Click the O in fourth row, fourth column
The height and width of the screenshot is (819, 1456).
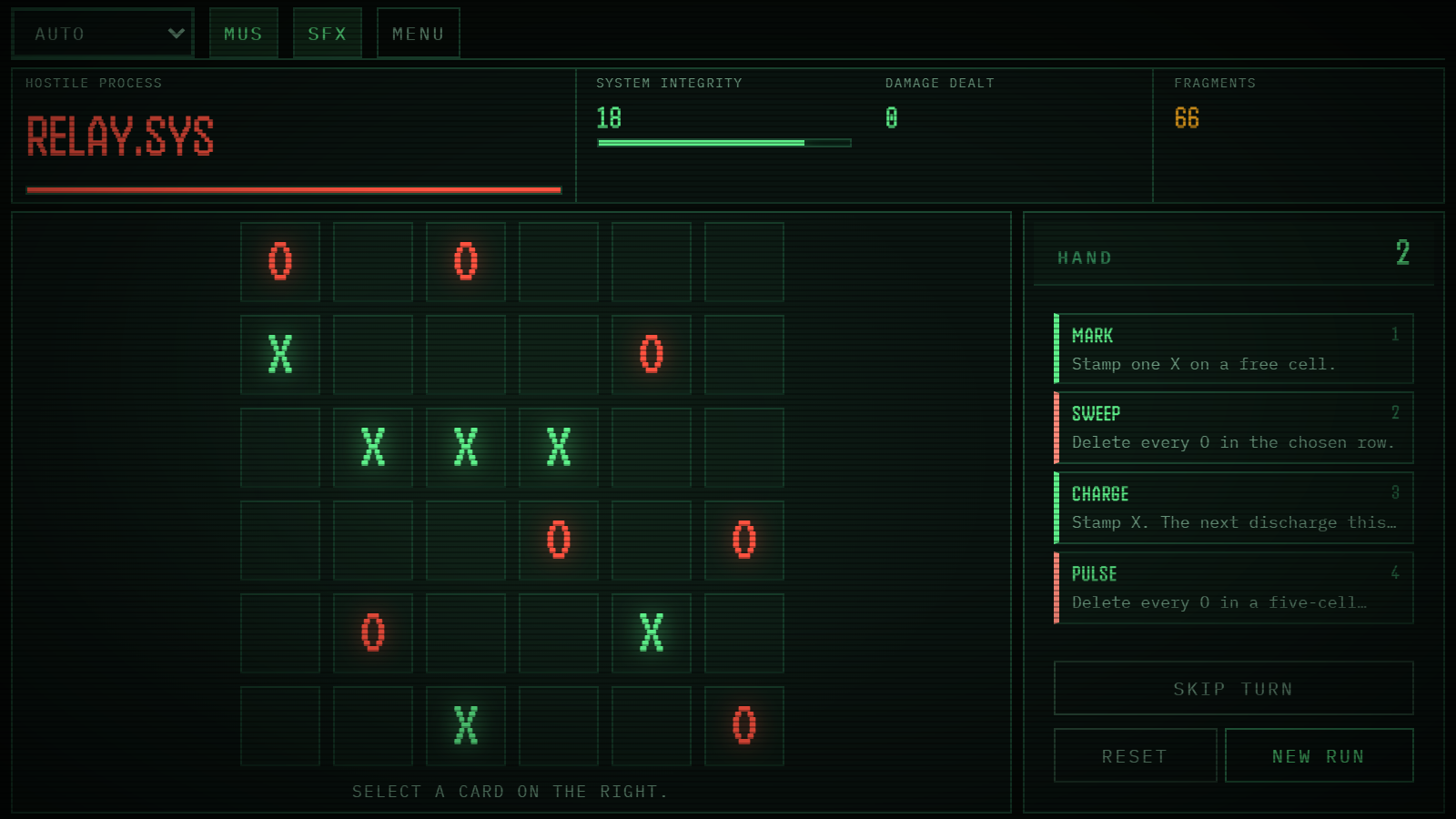tap(559, 541)
